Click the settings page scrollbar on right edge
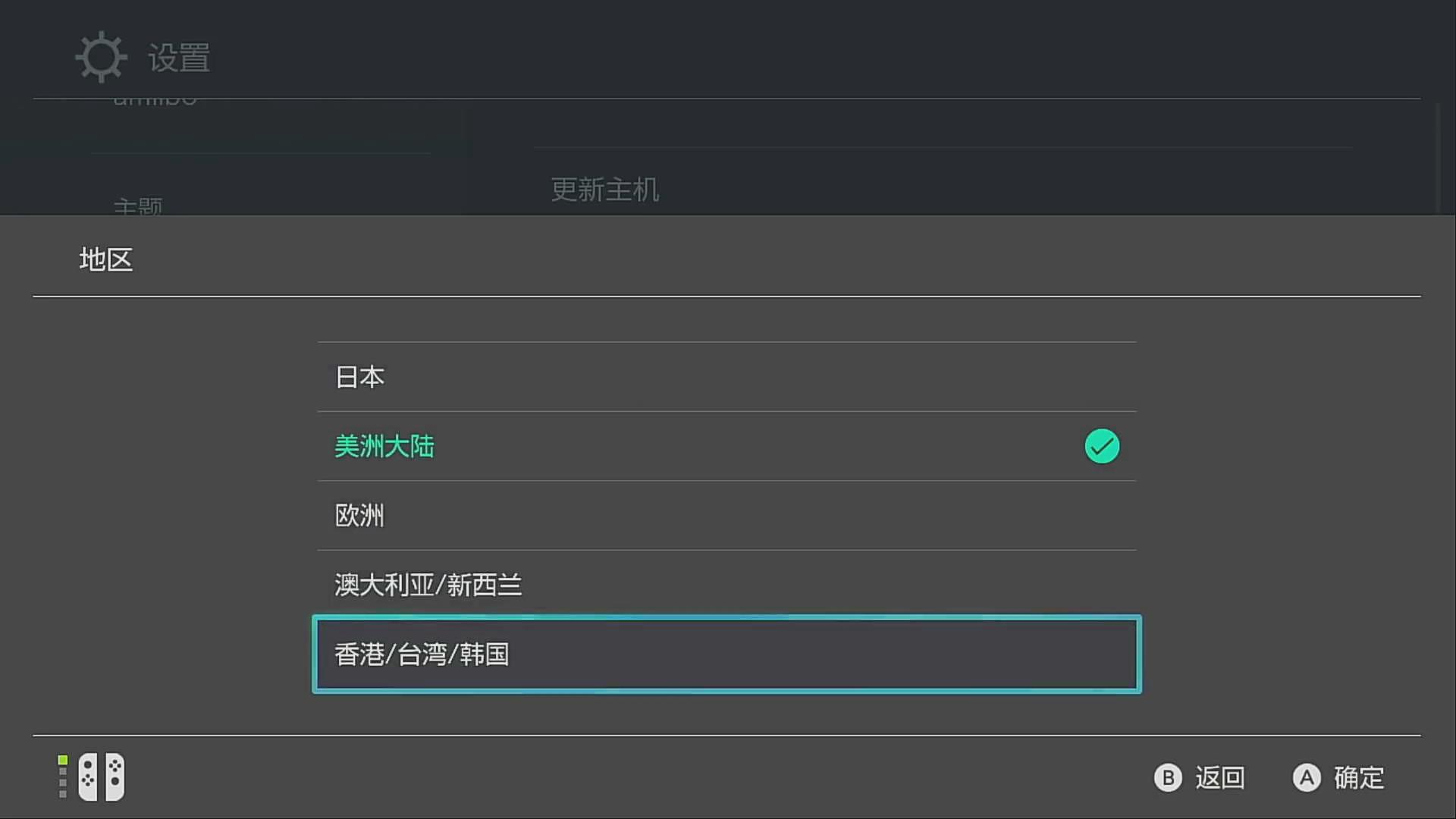 point(1438,158)
